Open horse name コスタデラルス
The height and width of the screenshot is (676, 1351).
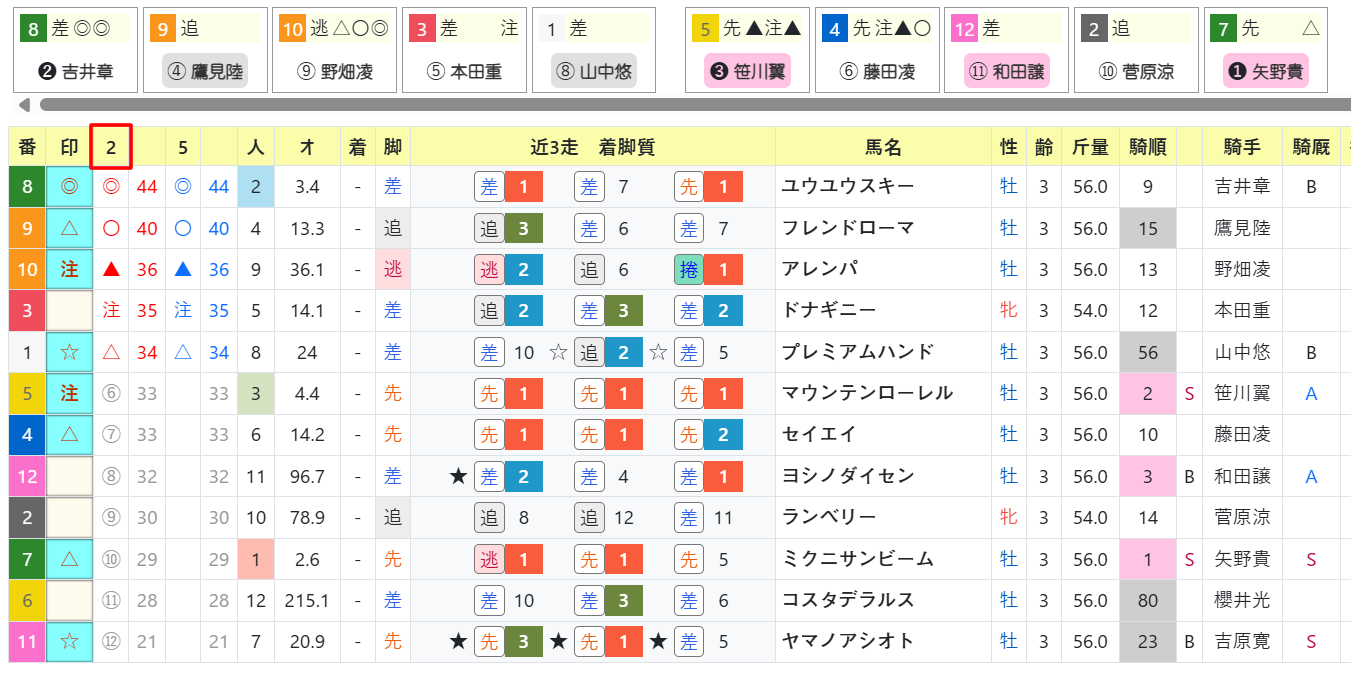[x=848, y=600]
